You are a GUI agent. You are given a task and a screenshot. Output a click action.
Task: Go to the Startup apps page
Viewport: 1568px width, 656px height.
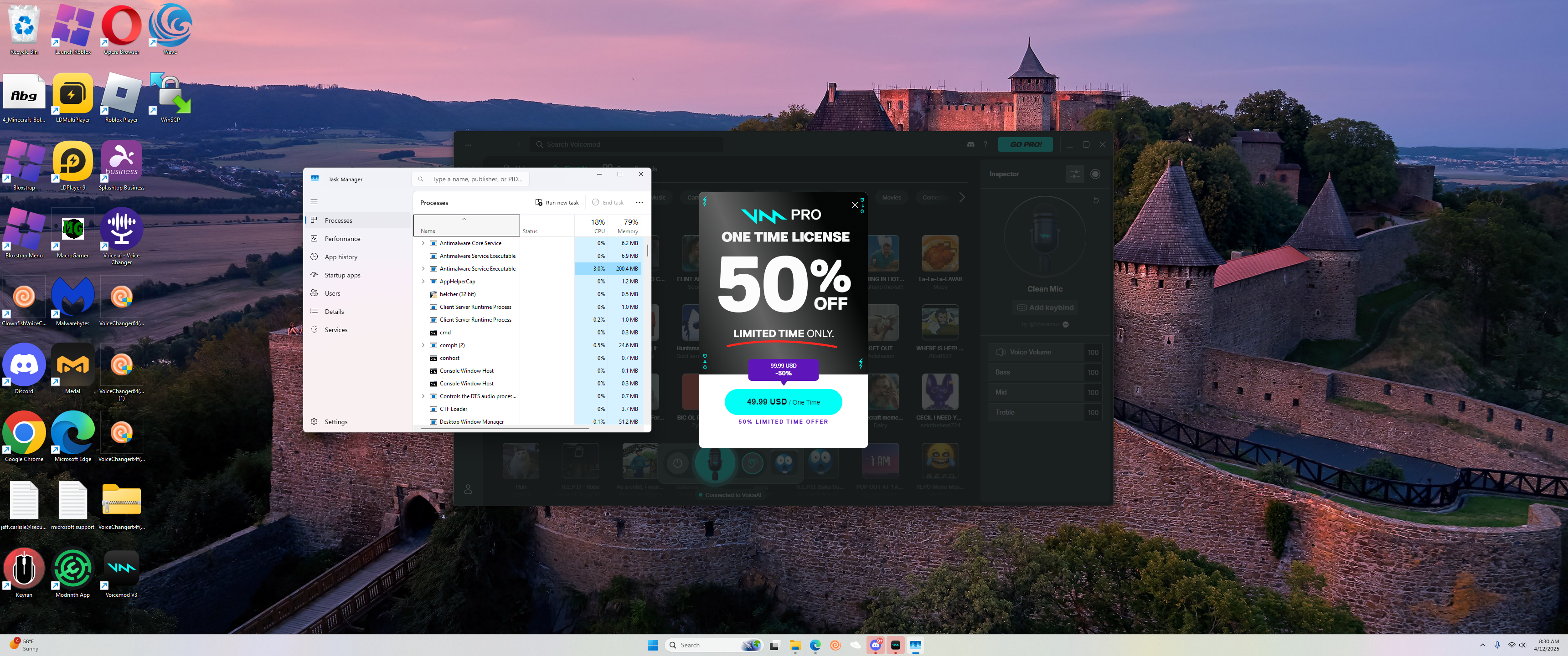coord(342,275)
